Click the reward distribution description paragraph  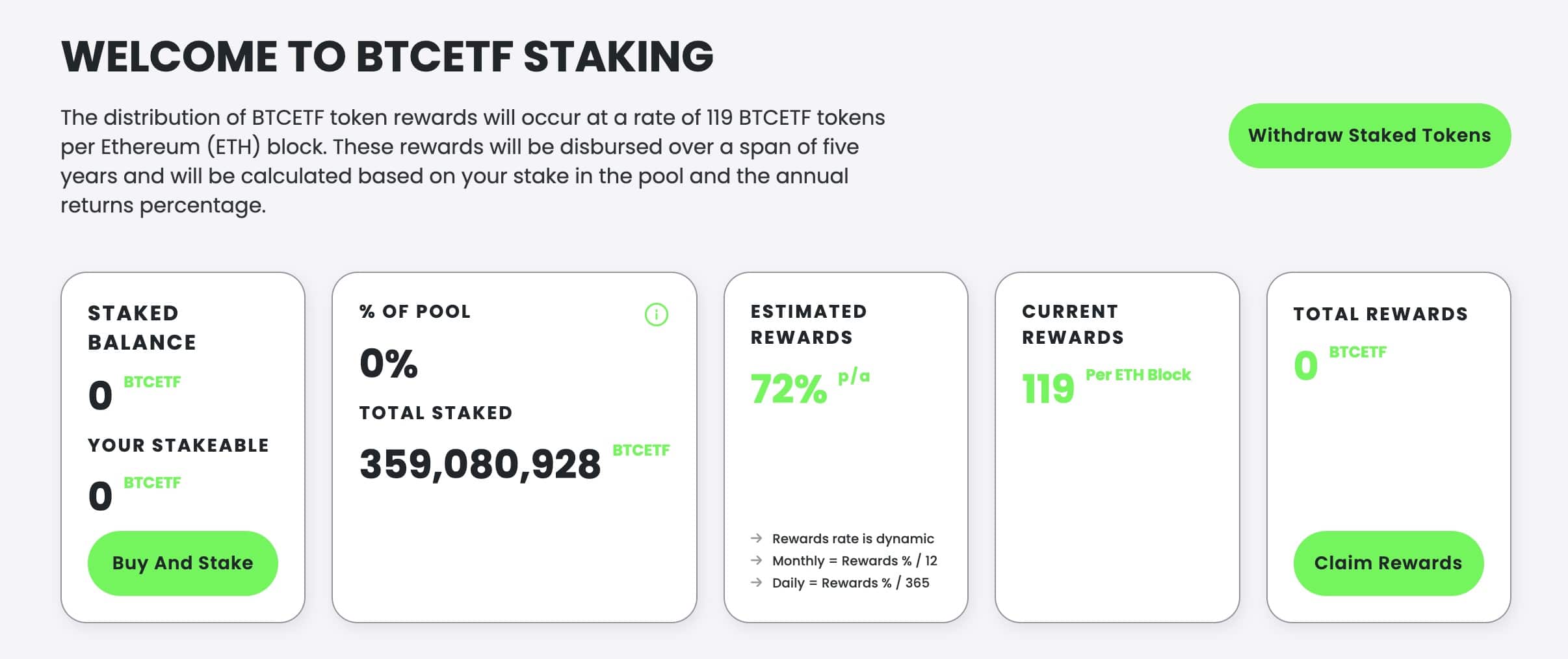(473, 161)
